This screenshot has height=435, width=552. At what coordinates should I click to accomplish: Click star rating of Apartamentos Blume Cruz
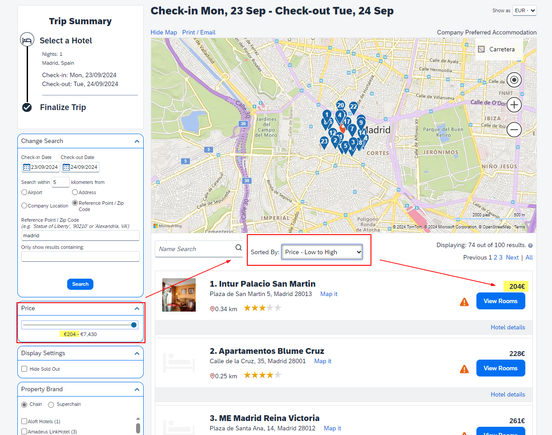(x=262, y=375)
